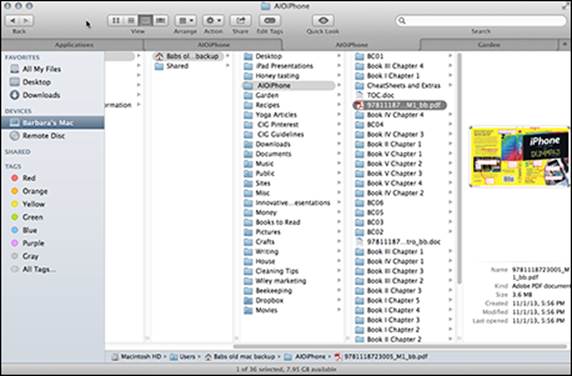Switch to icon view mode
This screenshot has width=572, height=376.
[x=116, y=20]
